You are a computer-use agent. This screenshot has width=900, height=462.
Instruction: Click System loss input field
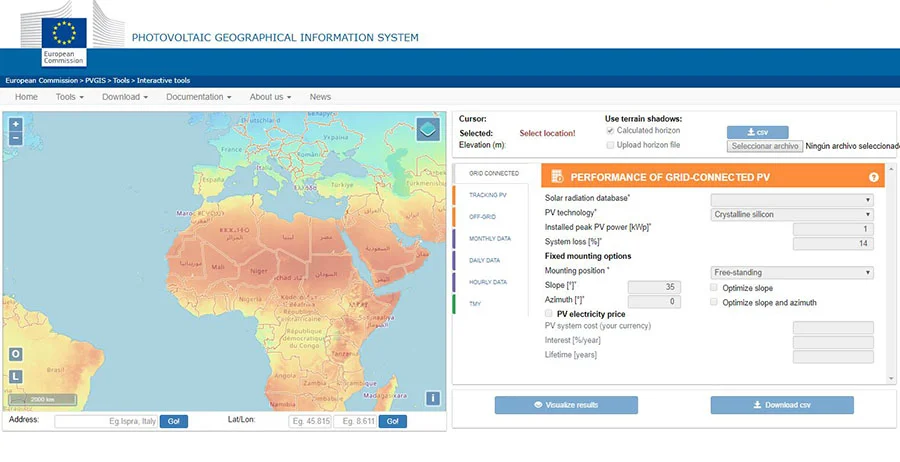(833, 244)
